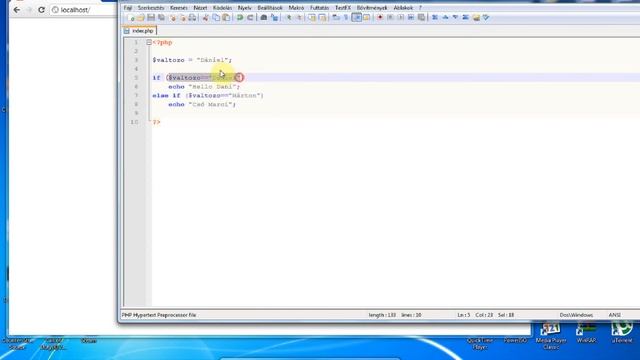The image size is (640, 360).
Task: Stop macro recording toolbar icon
Action: click(x=390, y=18)
